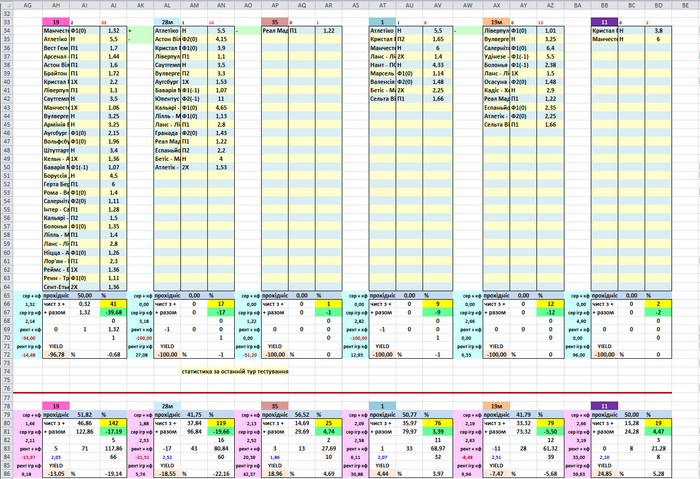Click the '-96,78' yield cell
Viewport: 700px width, 479px height.
[x=56, y=354]
